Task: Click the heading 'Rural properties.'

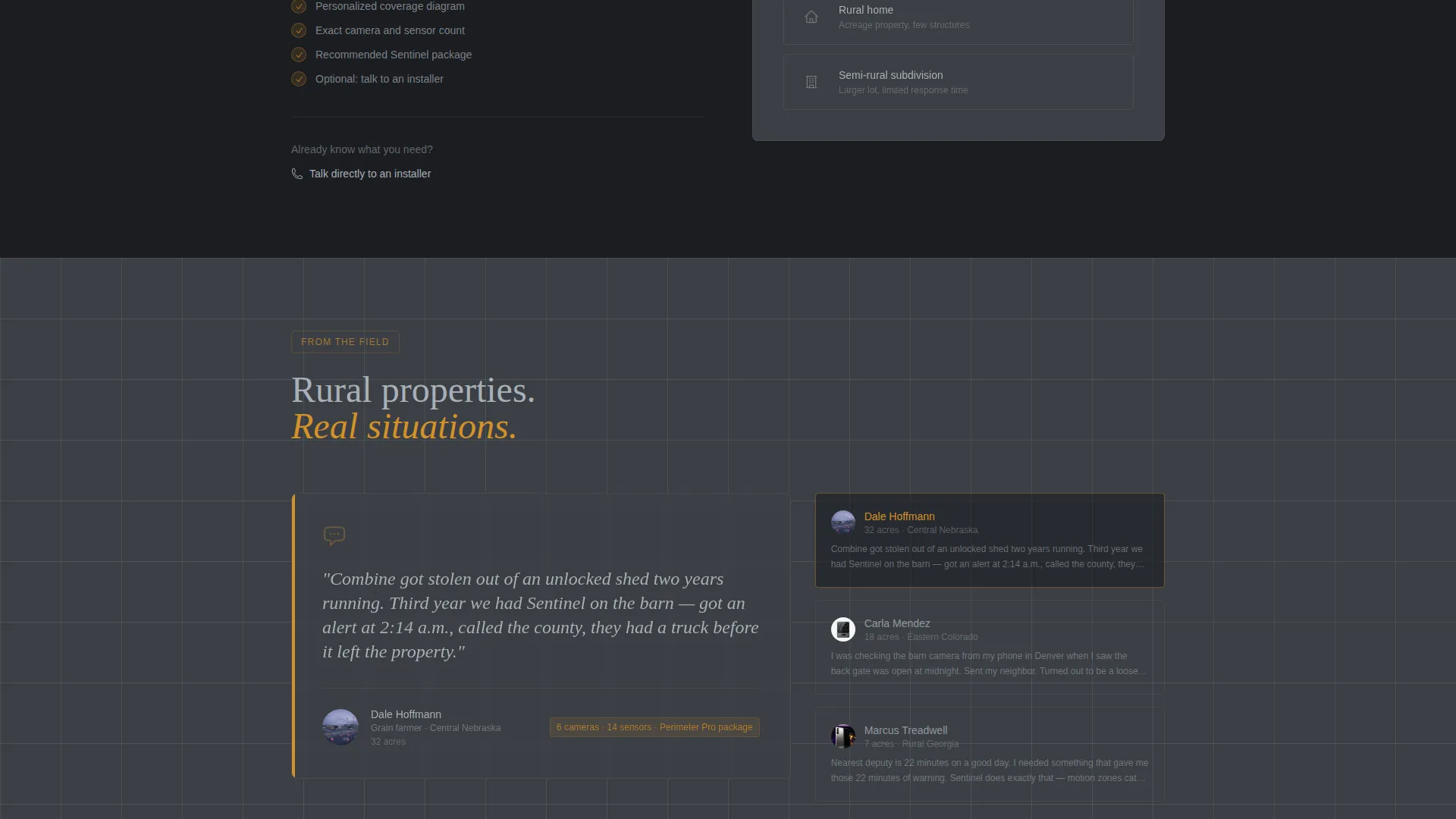Action: tap(413, 391)
